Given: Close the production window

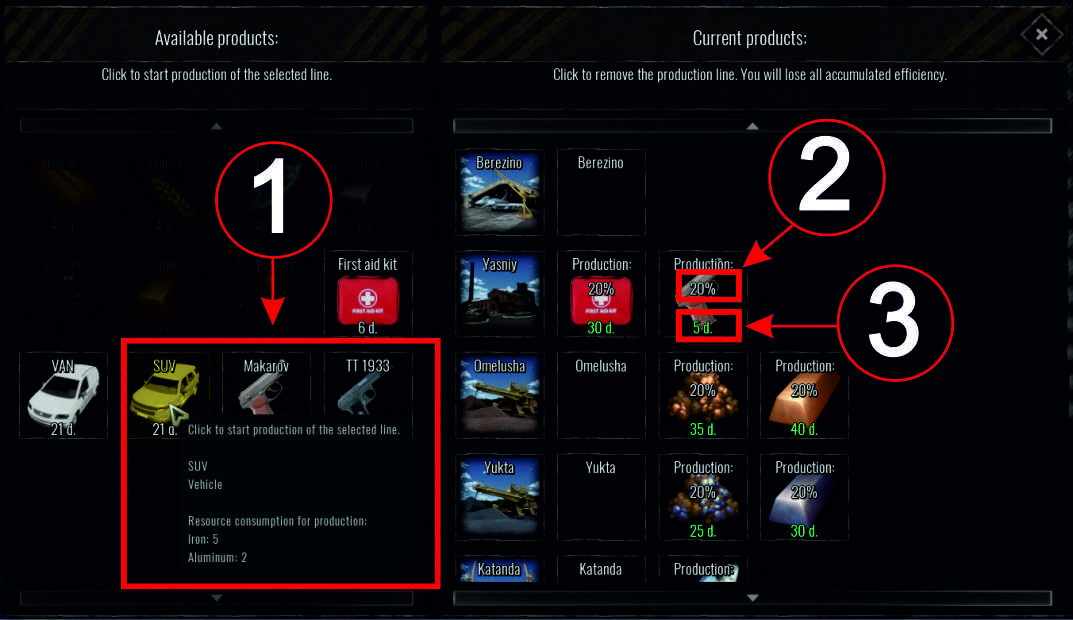Looking at the screenshot, I should pos(1042,34).
